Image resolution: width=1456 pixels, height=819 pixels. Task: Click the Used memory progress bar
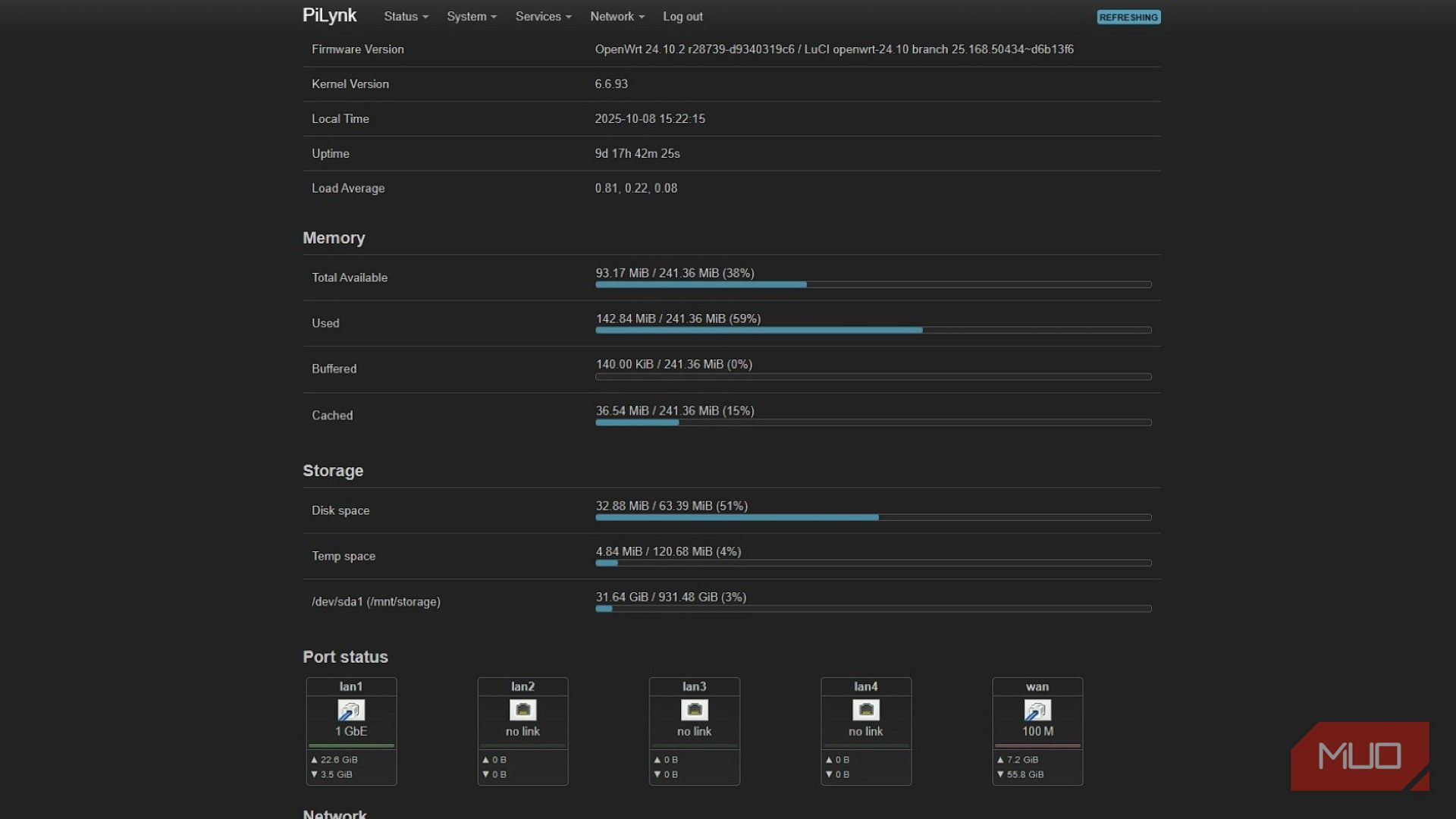pos(874,331)
